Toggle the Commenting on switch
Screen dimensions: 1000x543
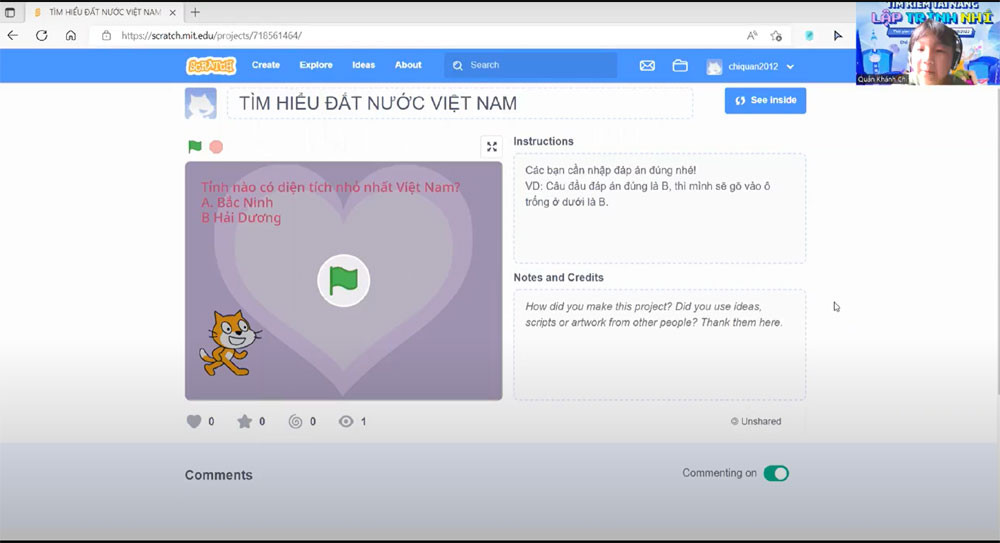pyautogui.click(x=776, y=474)
